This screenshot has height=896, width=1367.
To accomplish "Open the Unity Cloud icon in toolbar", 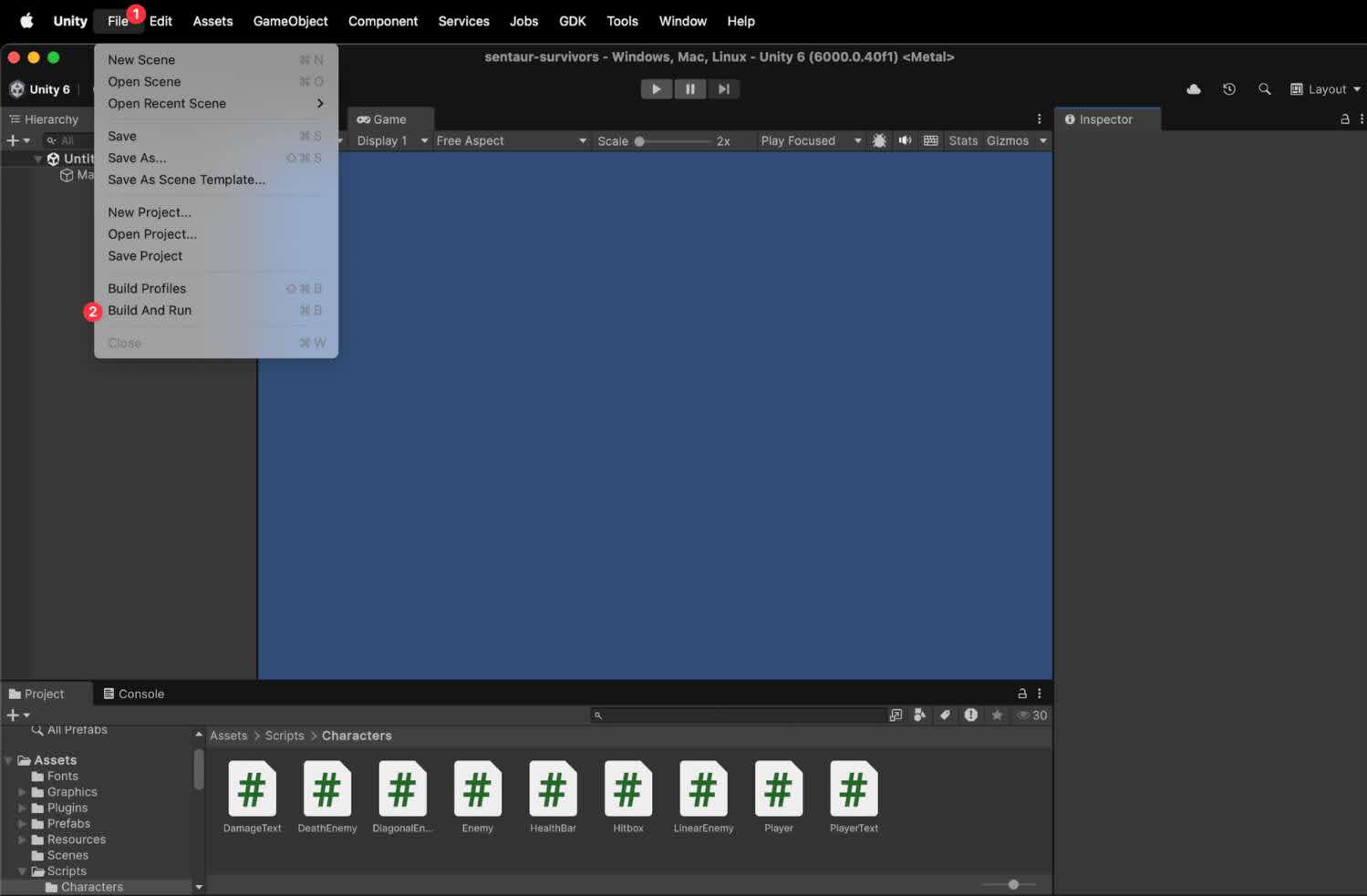I will point(1193,89).
